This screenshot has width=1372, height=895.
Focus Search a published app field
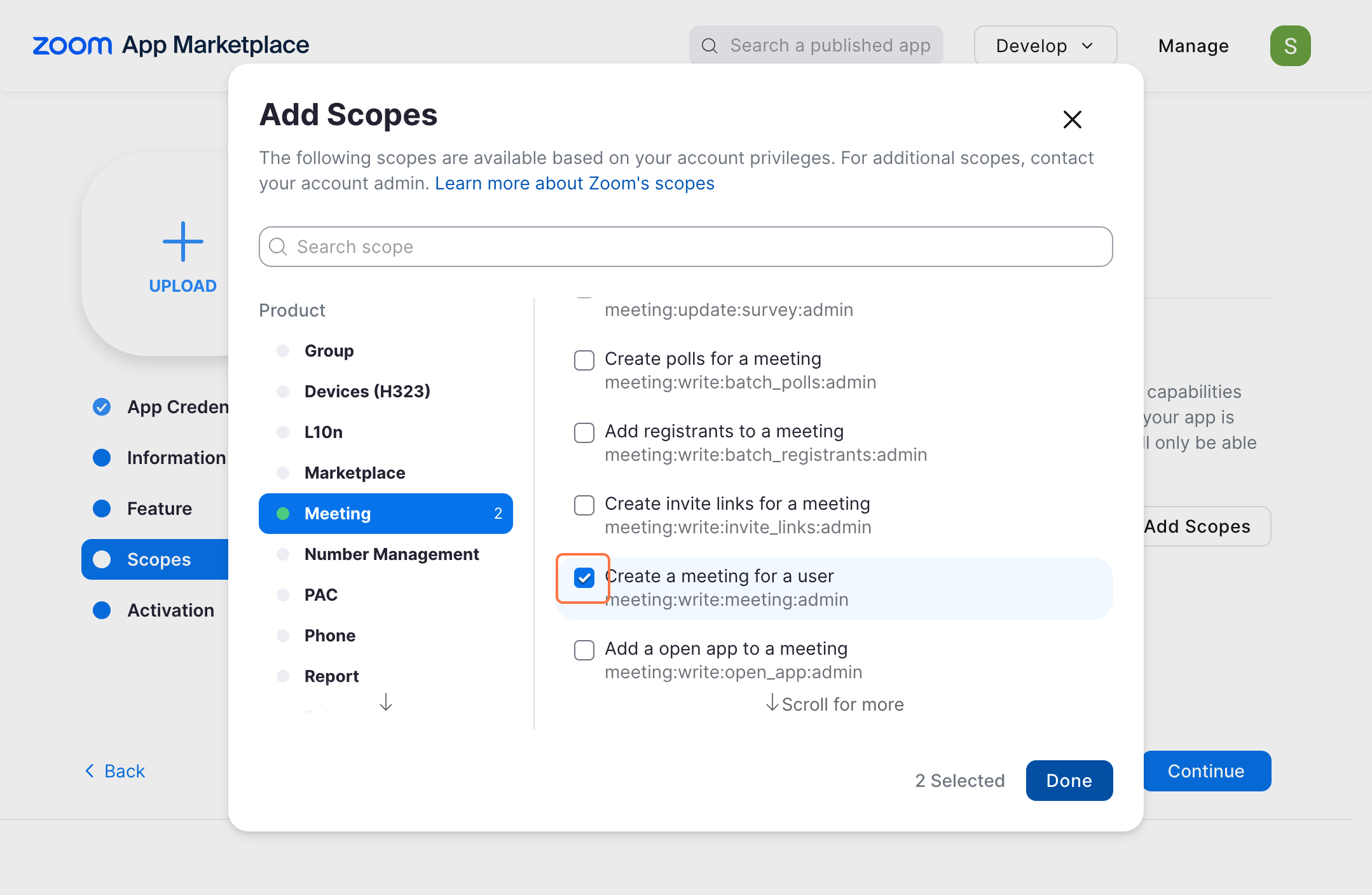[816, 46]
